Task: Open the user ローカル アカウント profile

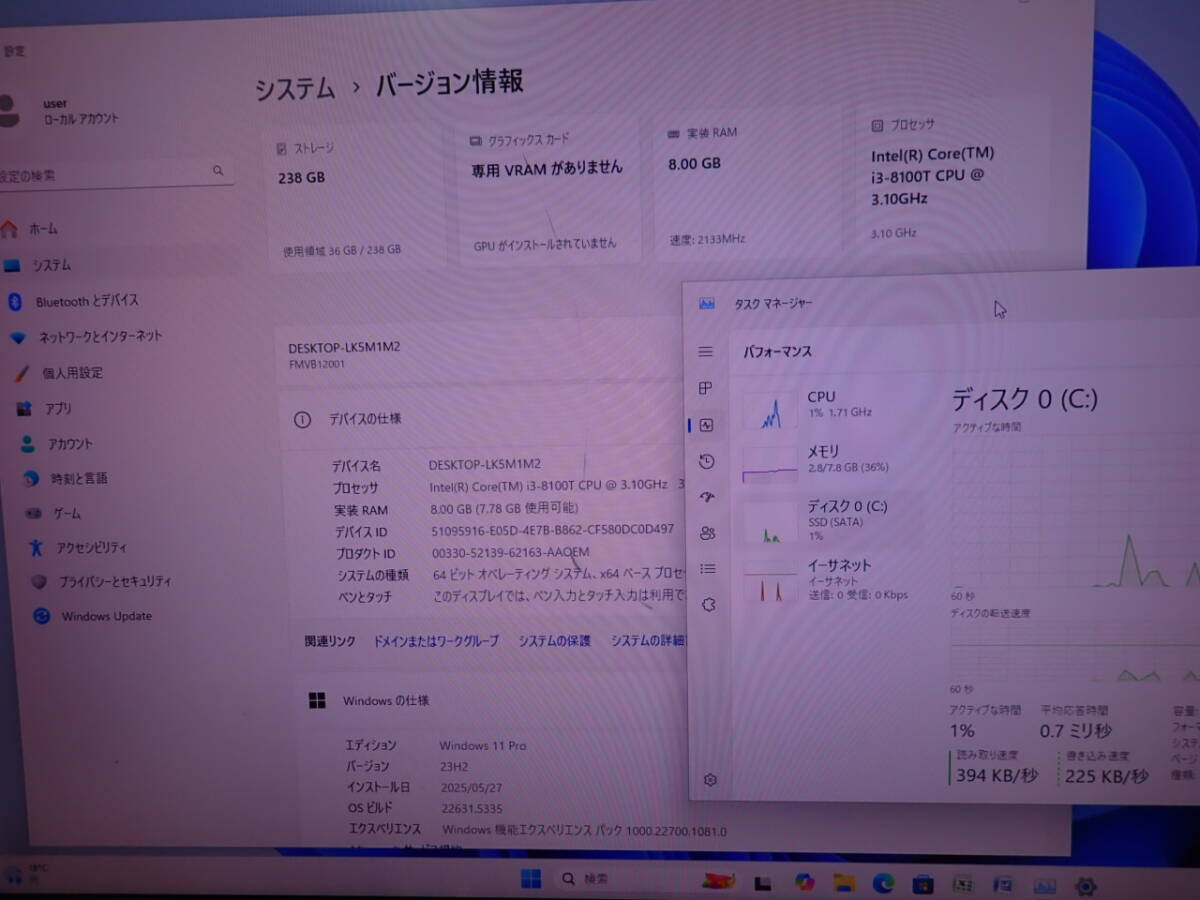Action: pyautogui.click(x=60, y=111)
